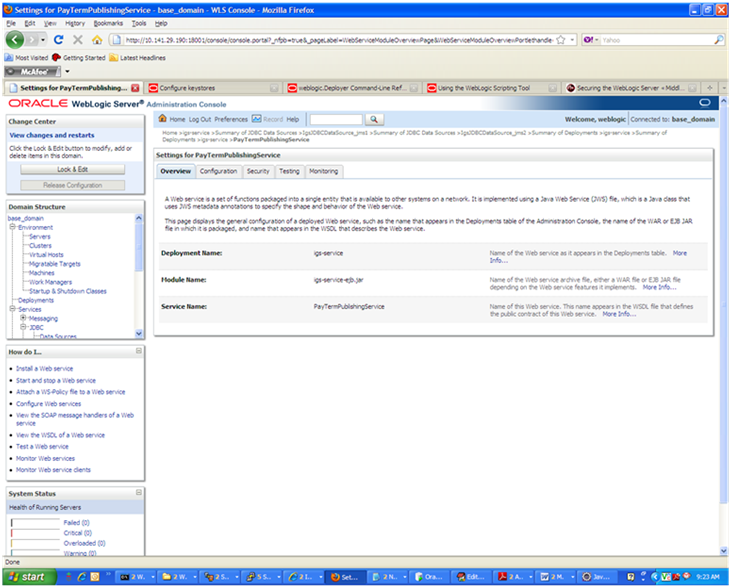Switch to Using the WebLogic Scripting Tool tab

coord(492,88)
